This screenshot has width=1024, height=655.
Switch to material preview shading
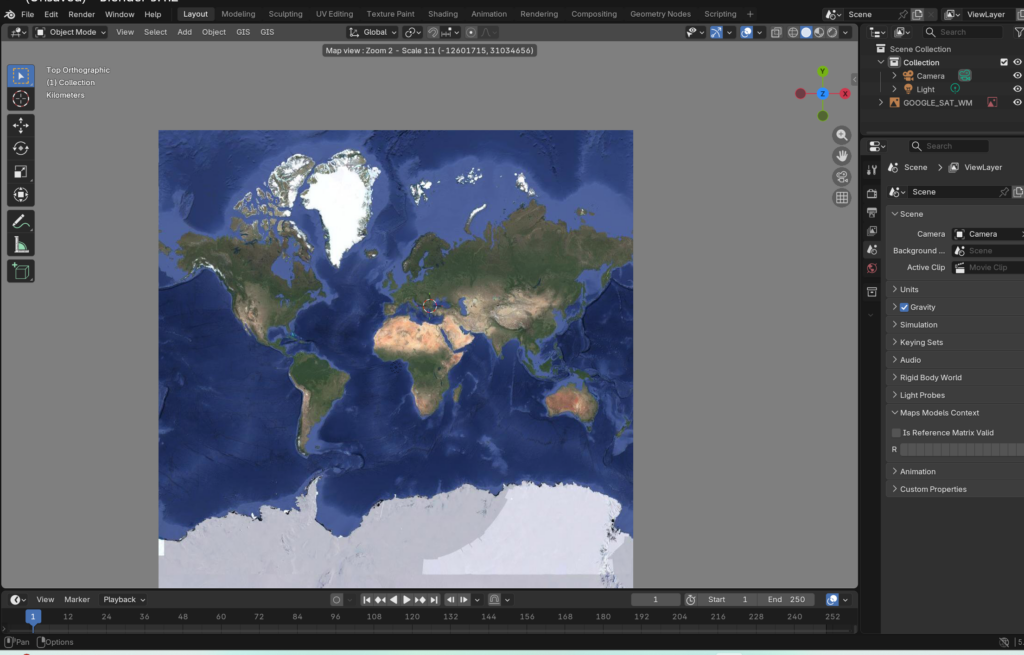[x=819, y=32]
